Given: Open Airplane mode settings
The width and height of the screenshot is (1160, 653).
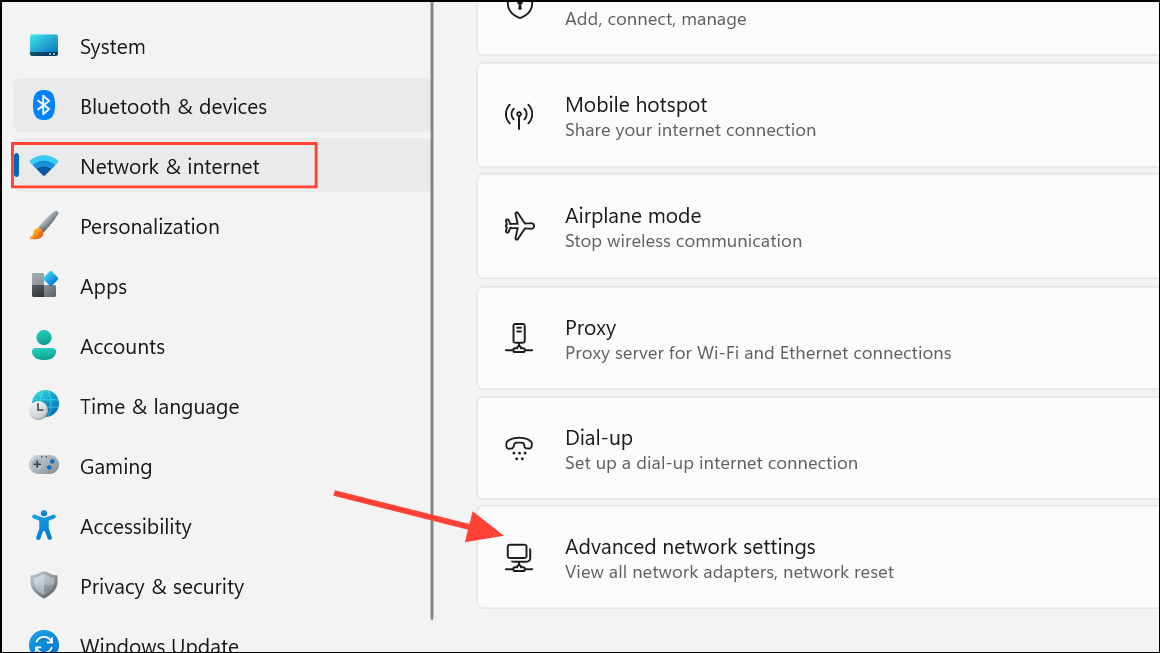Looking at the screenshot, I should pos(818,227).
